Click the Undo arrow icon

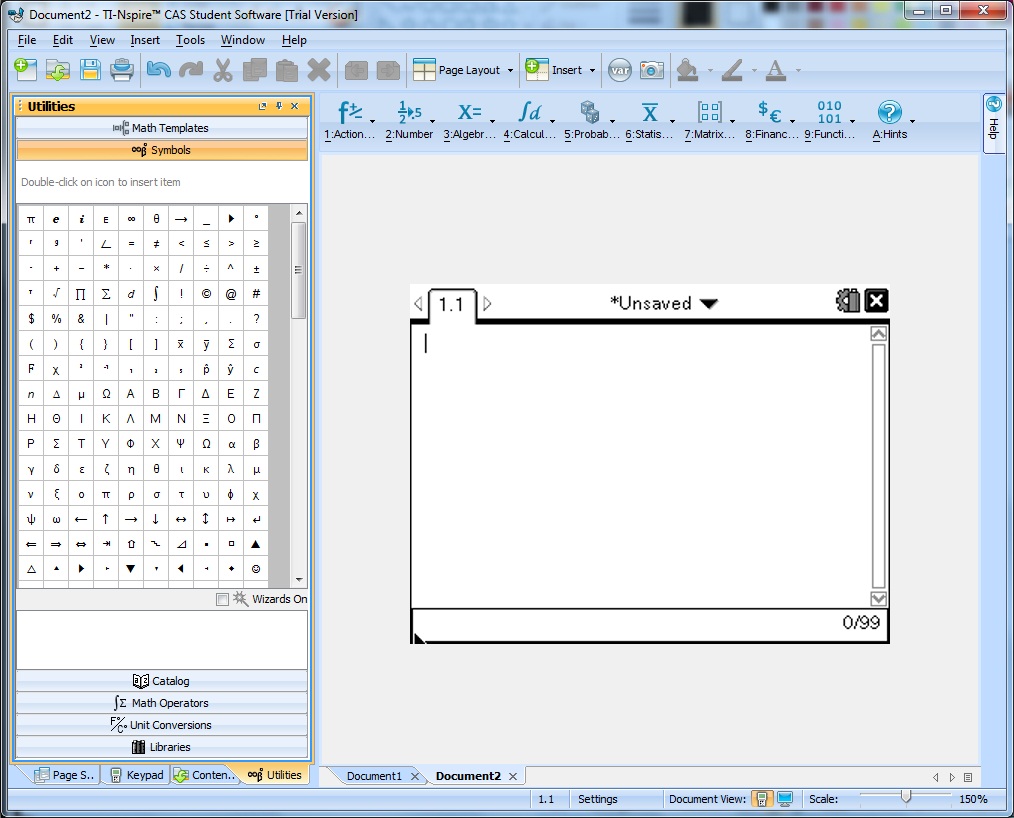click(x=158, y=70)
